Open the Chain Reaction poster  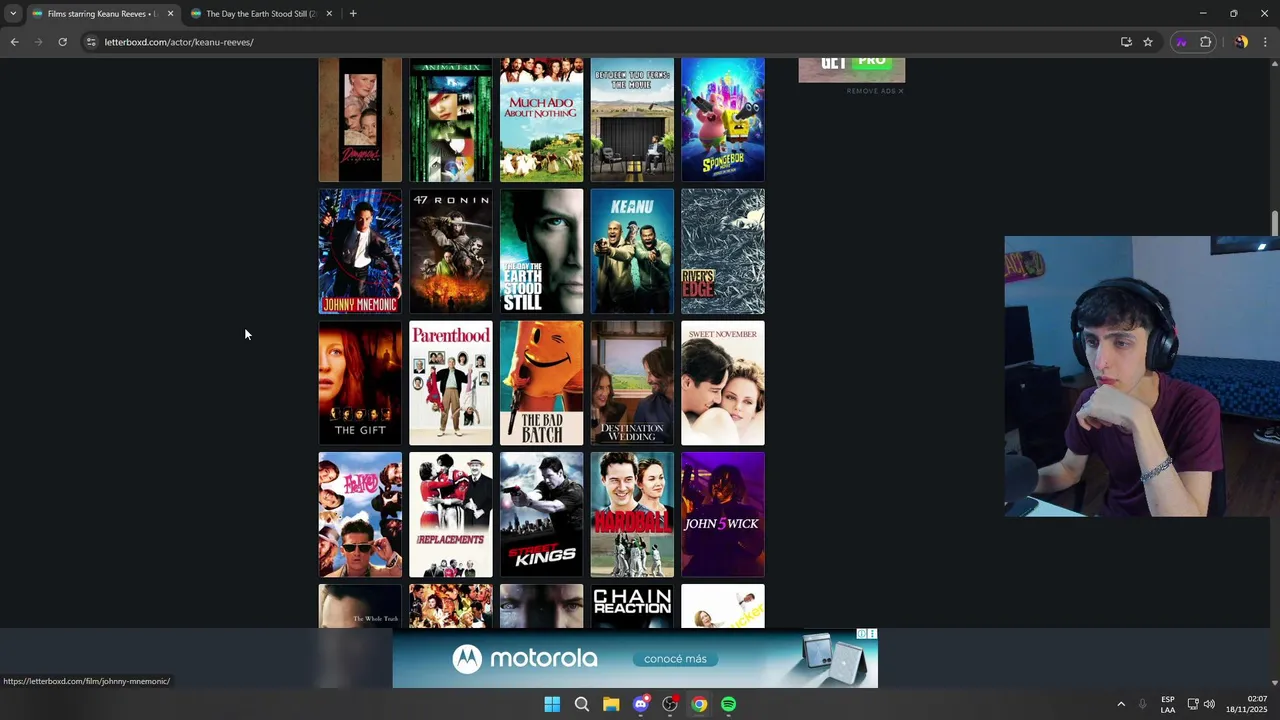click(x=632, y=606)
